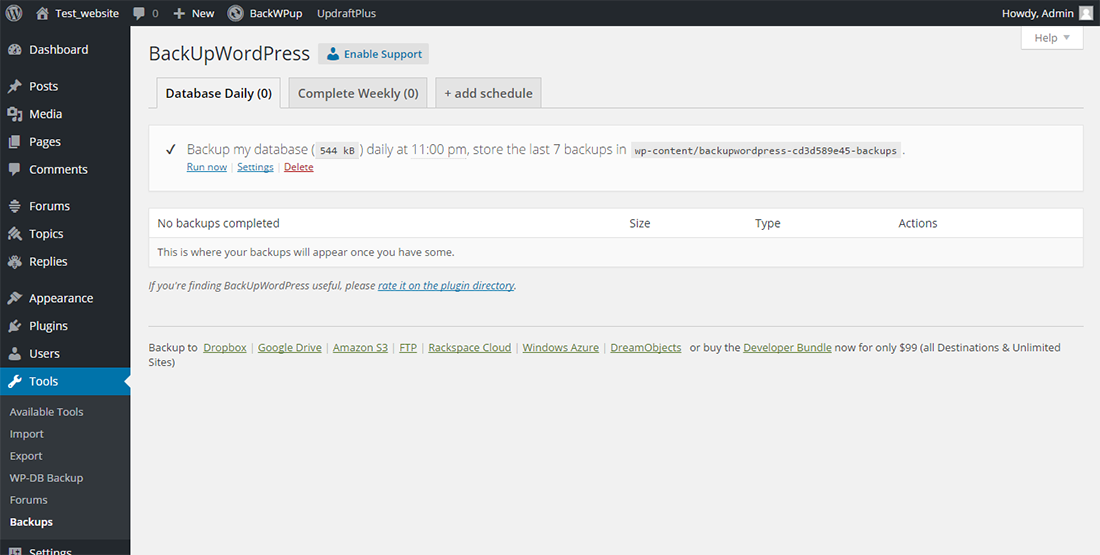Viewport: 1100px width, 555px height.
Task: Open the Amazon S3 destination link
Action: point(361,347)
